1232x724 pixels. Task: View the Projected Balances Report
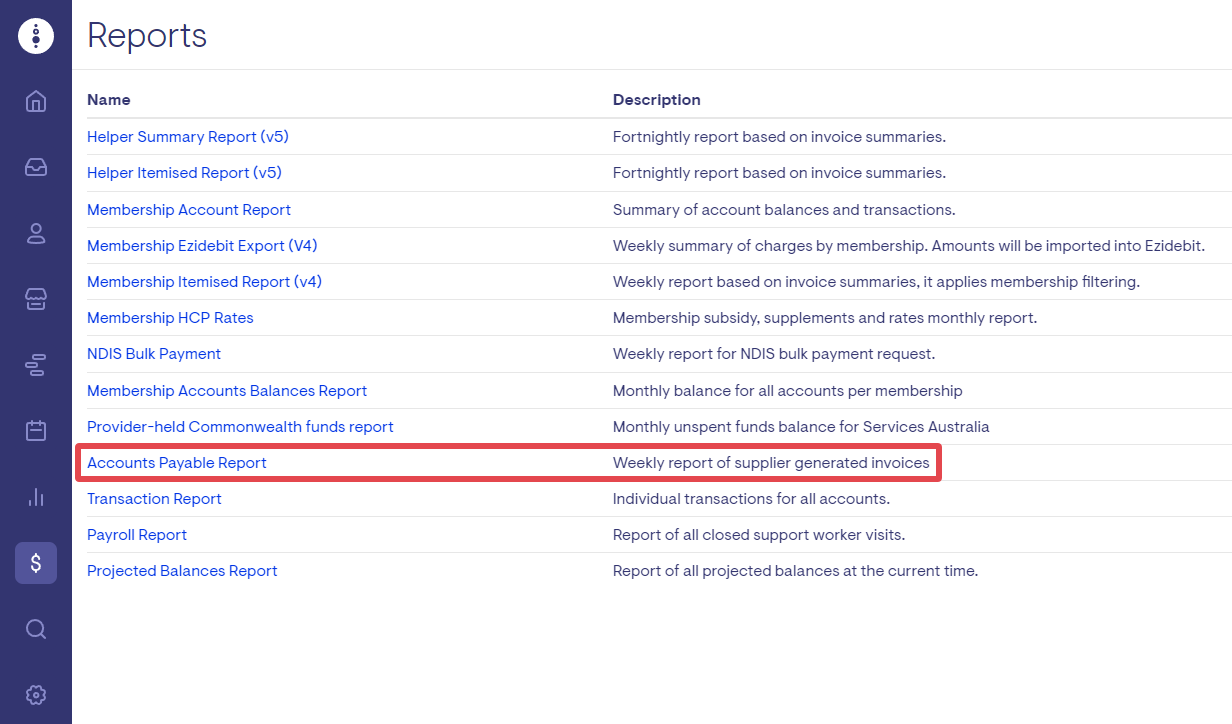coord(182,571)
